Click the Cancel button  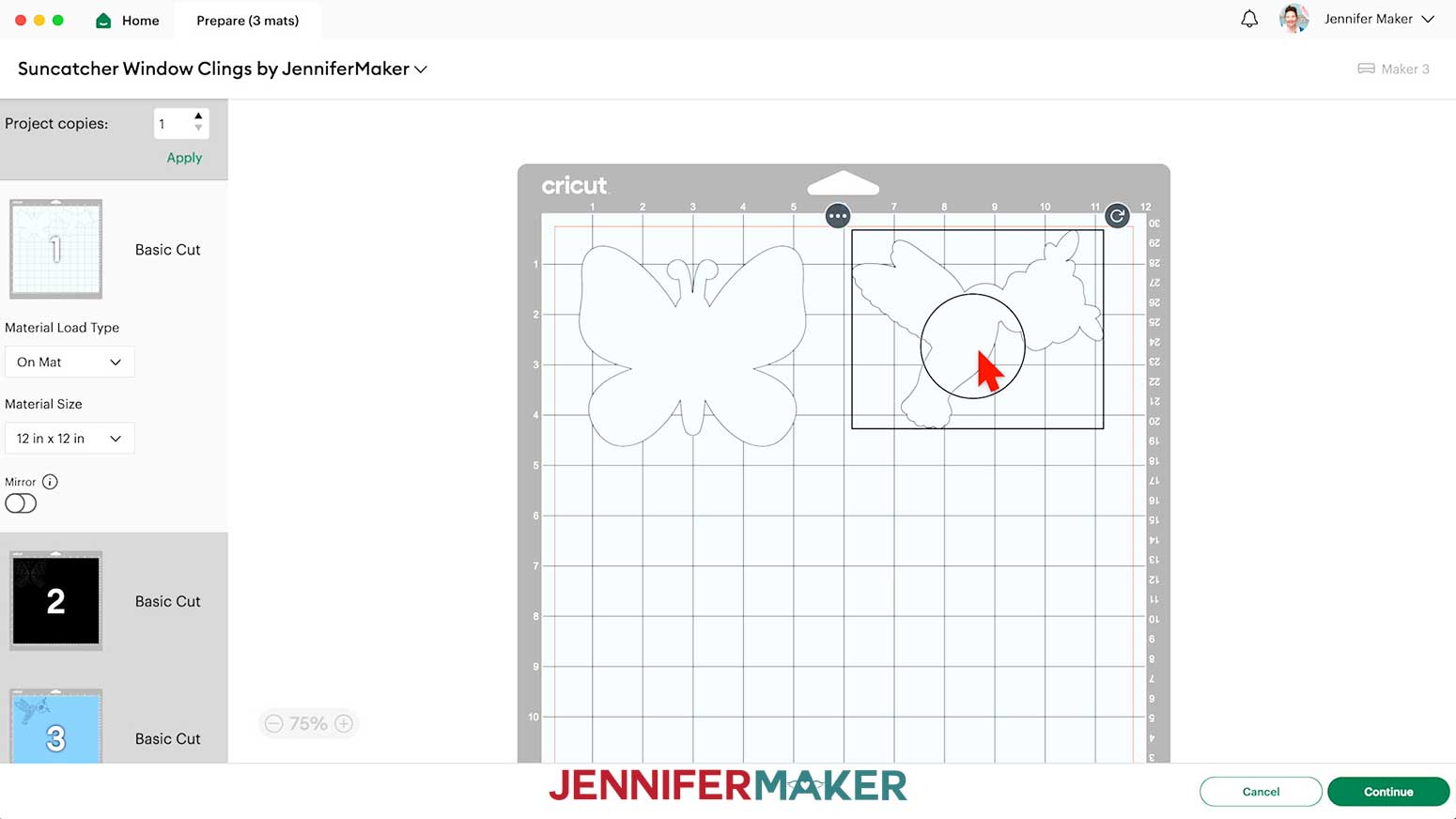[1261, 792]
